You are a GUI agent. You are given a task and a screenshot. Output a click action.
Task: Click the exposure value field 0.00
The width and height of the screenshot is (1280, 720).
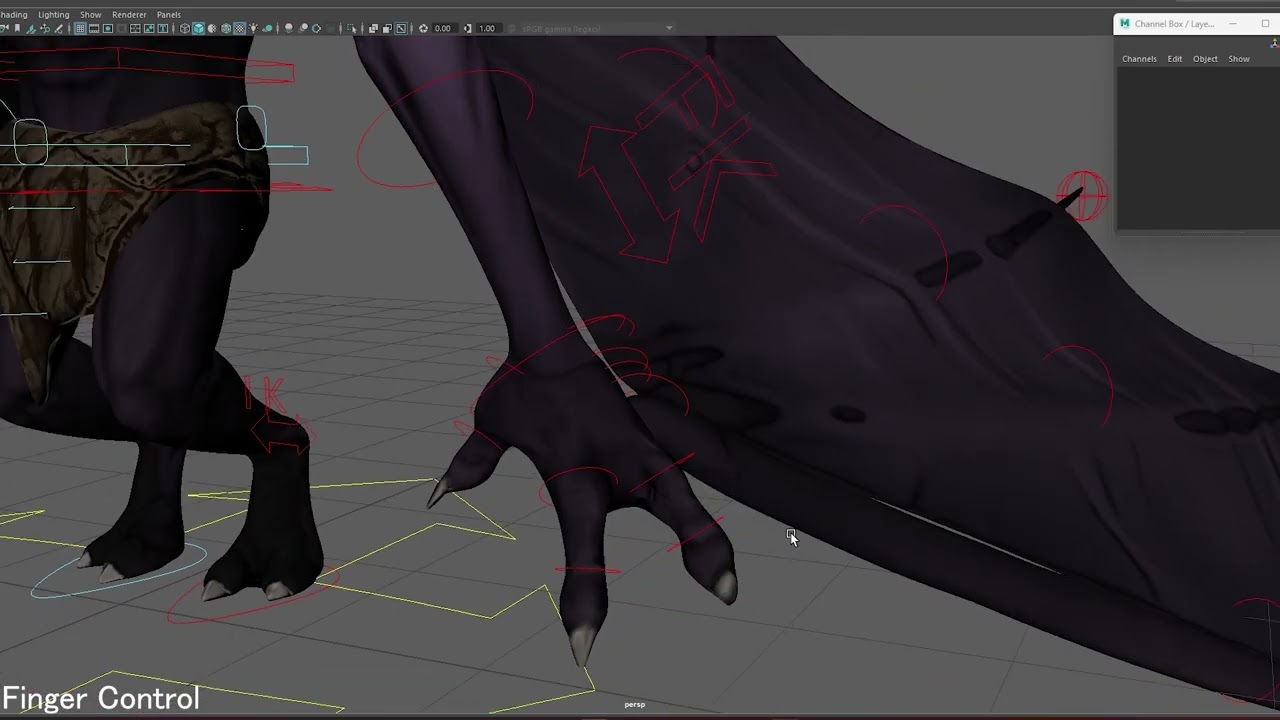[x=445, y=28]
